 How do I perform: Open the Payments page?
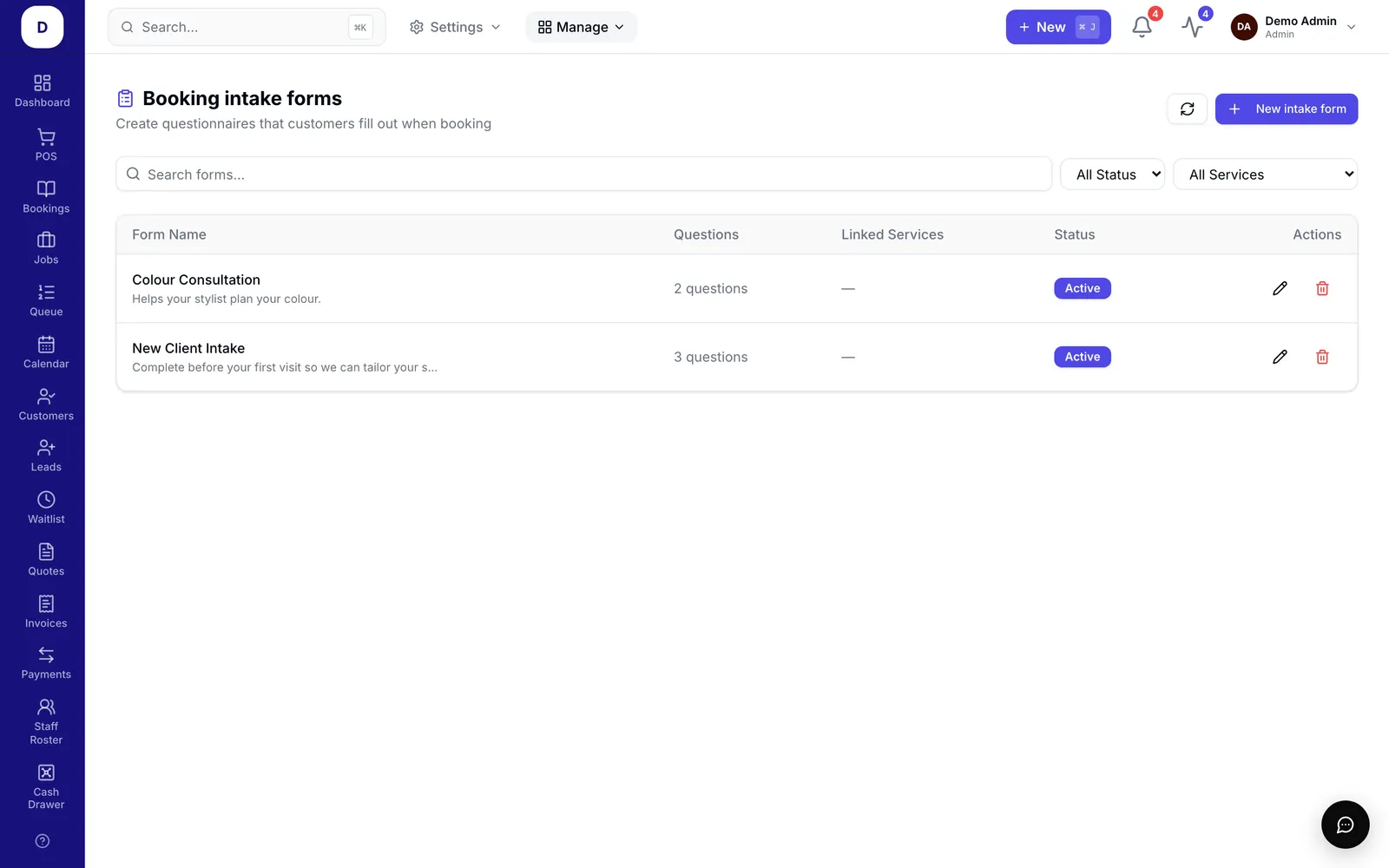(x=46, y=663)
